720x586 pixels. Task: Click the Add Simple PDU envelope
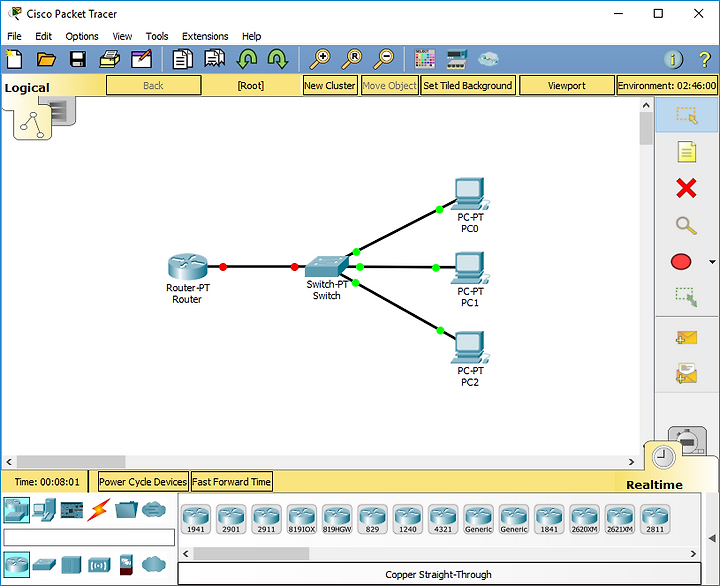tap(686, 338)
